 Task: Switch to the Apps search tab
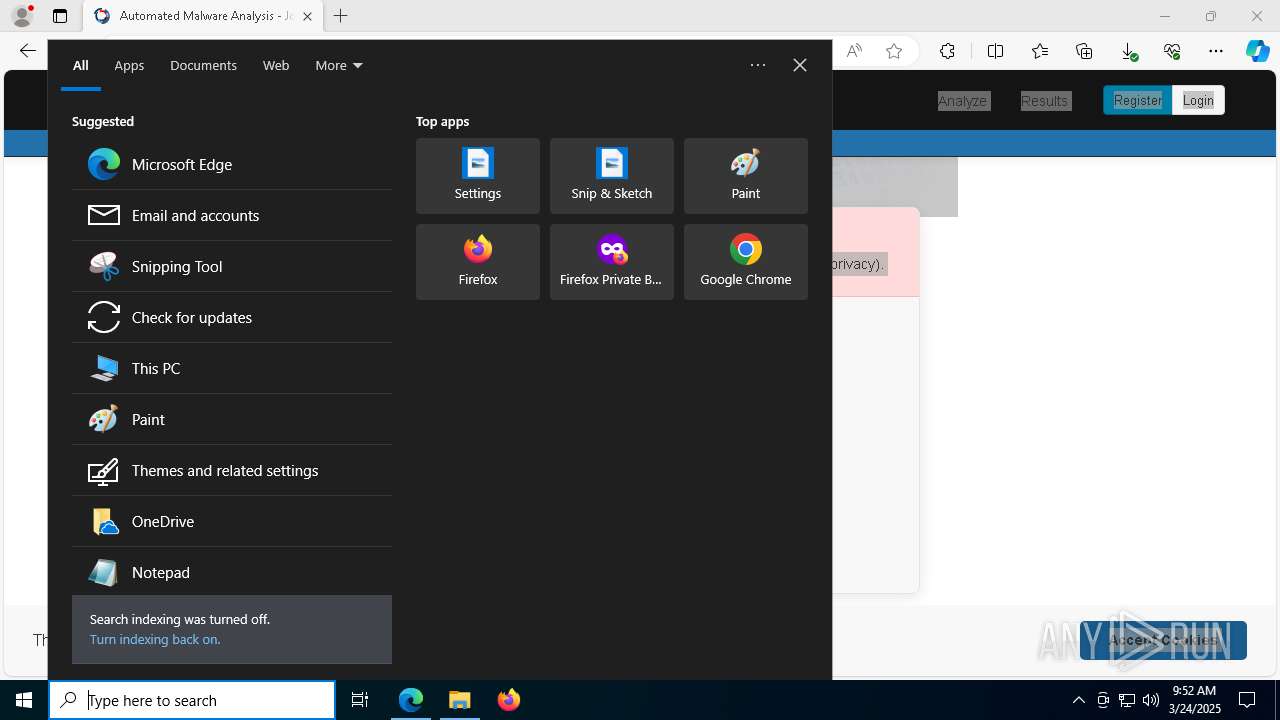(x=129, y=65)
